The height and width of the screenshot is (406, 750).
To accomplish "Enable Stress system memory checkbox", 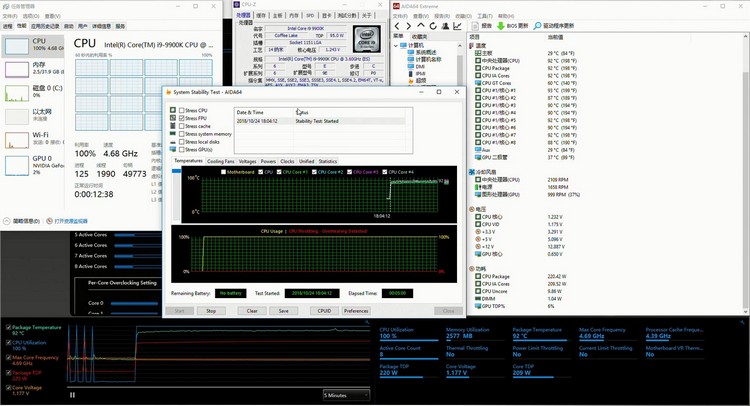I will point(182,134).
